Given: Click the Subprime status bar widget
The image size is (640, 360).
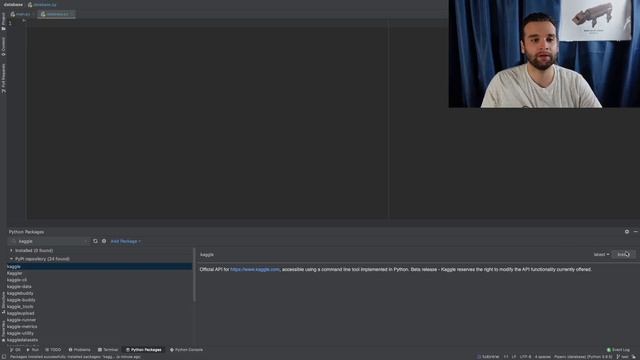Looking at the screenshot, I should point(488,357).
